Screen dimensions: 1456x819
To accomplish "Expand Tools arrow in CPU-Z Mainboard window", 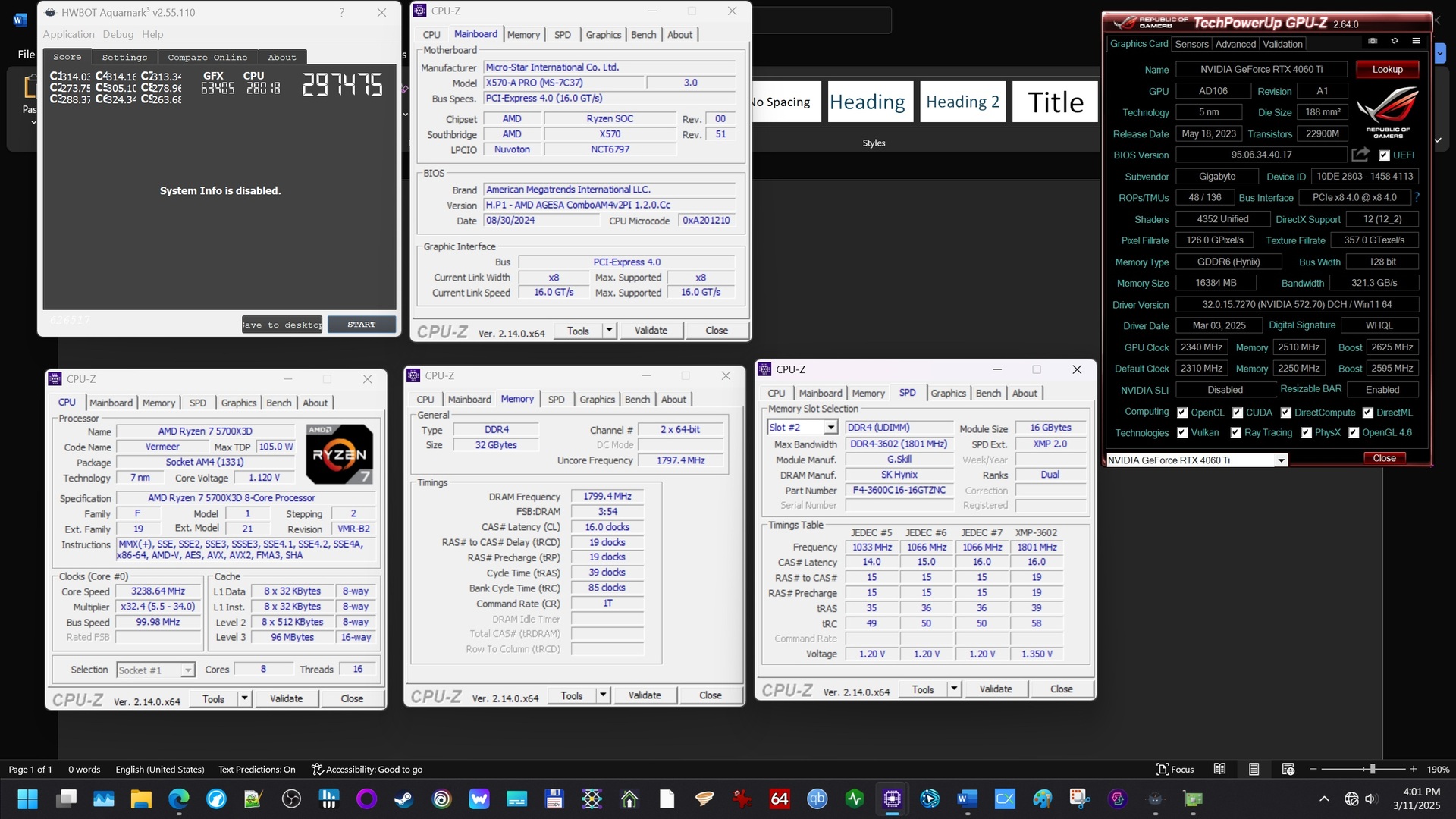I will click(x=609, y=331).
